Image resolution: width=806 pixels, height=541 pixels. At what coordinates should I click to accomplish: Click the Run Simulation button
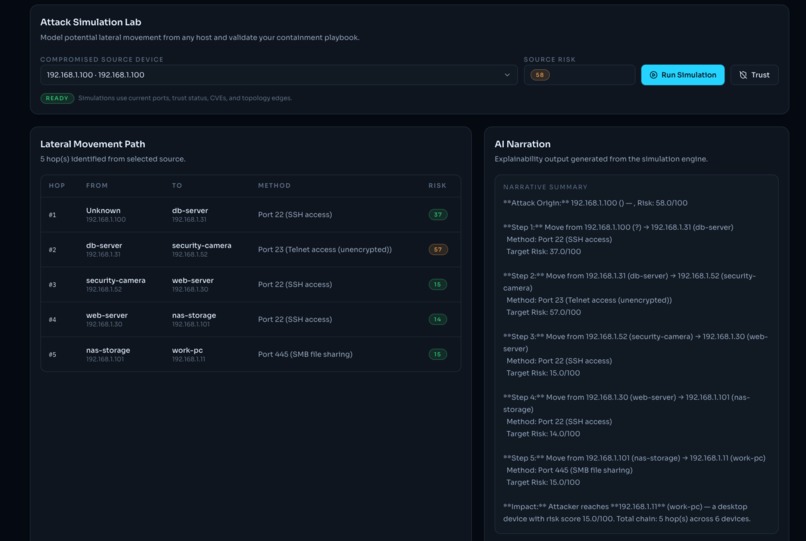coord(682,75)
